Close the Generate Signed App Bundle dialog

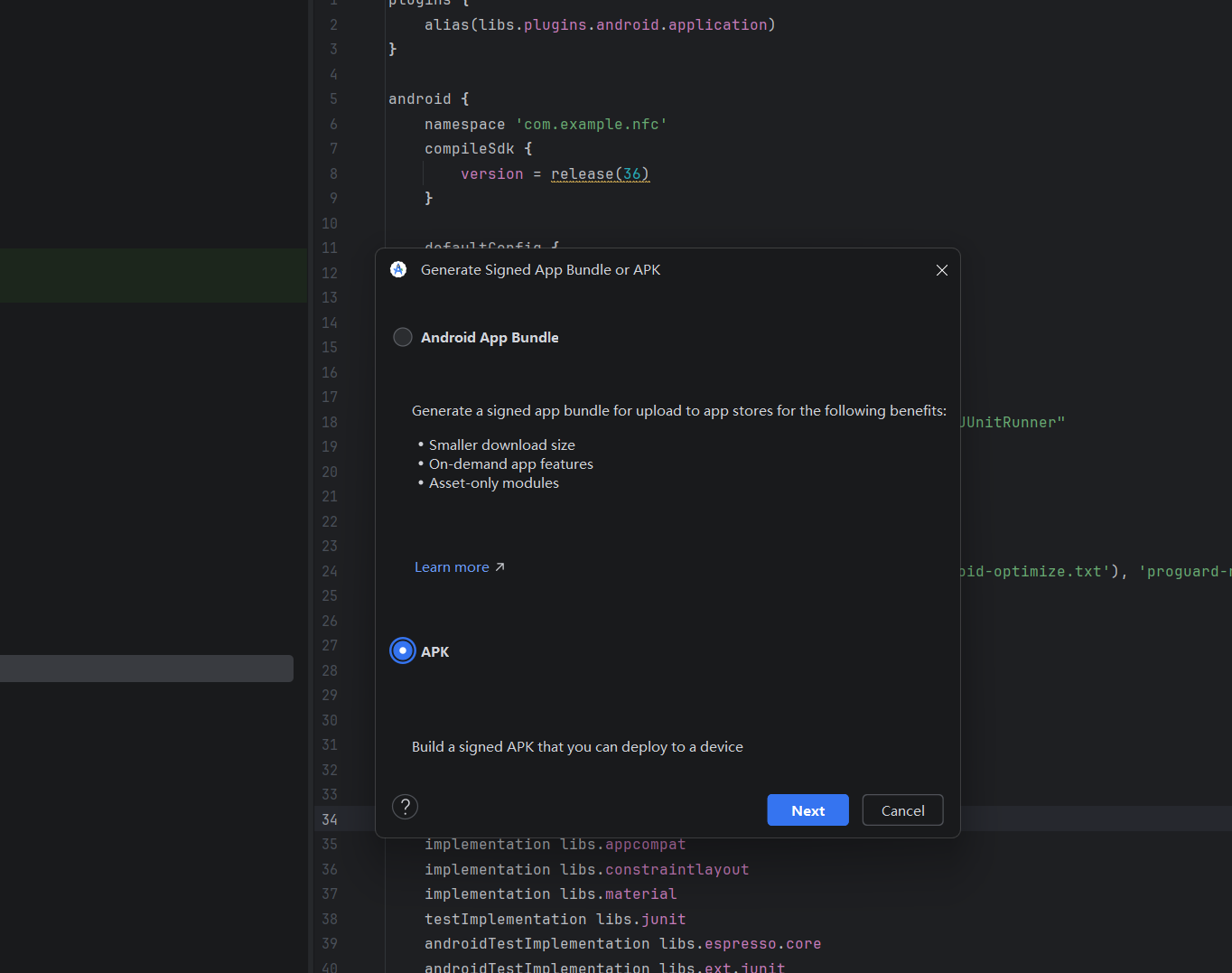(942, 270)
